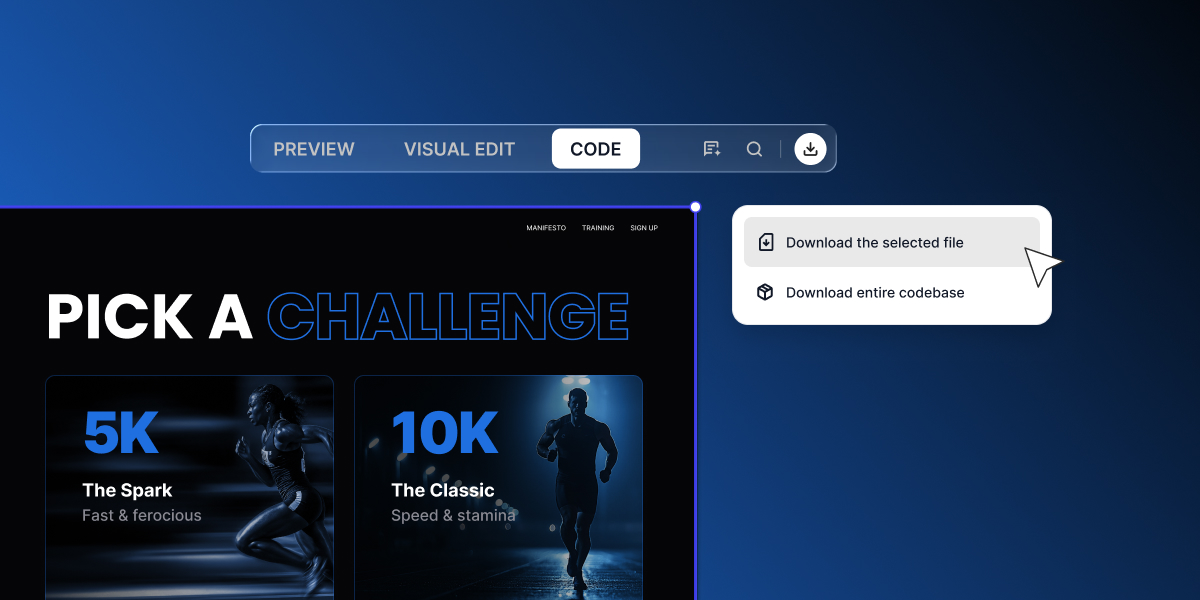Image resolution: width=1200 pixels, height=600 pixels.
Task: Open the VISUAL EDIT tab
Action: click(x=459, y=149)
